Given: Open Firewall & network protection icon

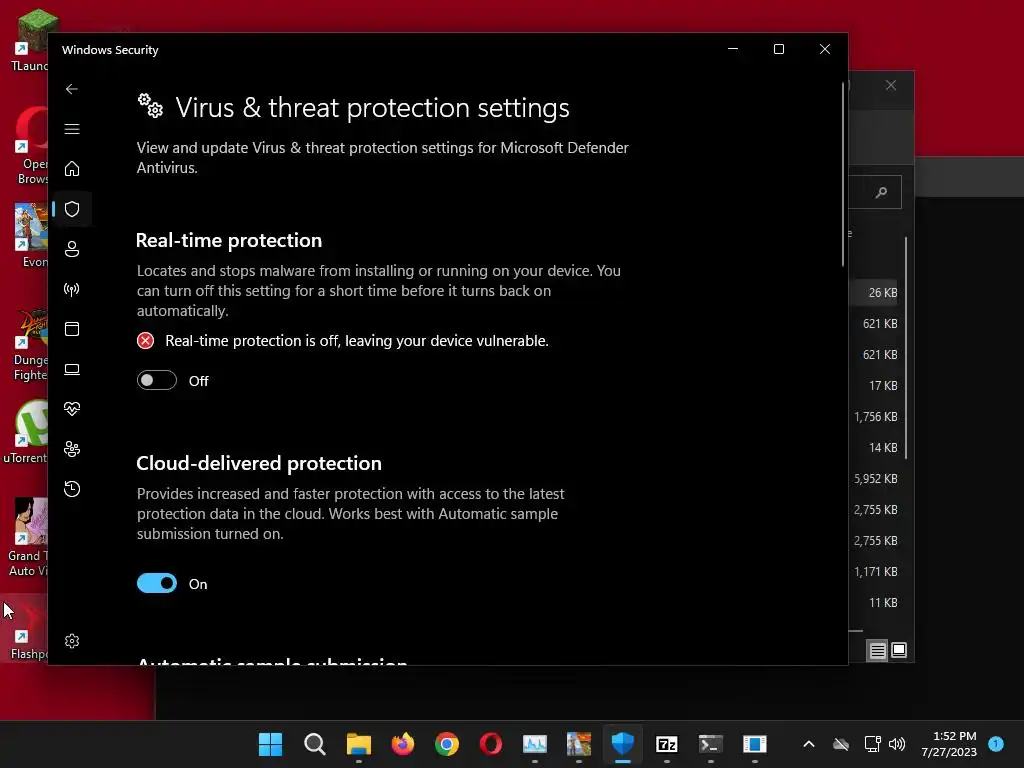Looking at the screenshot, I should click(x=72, y=289).
